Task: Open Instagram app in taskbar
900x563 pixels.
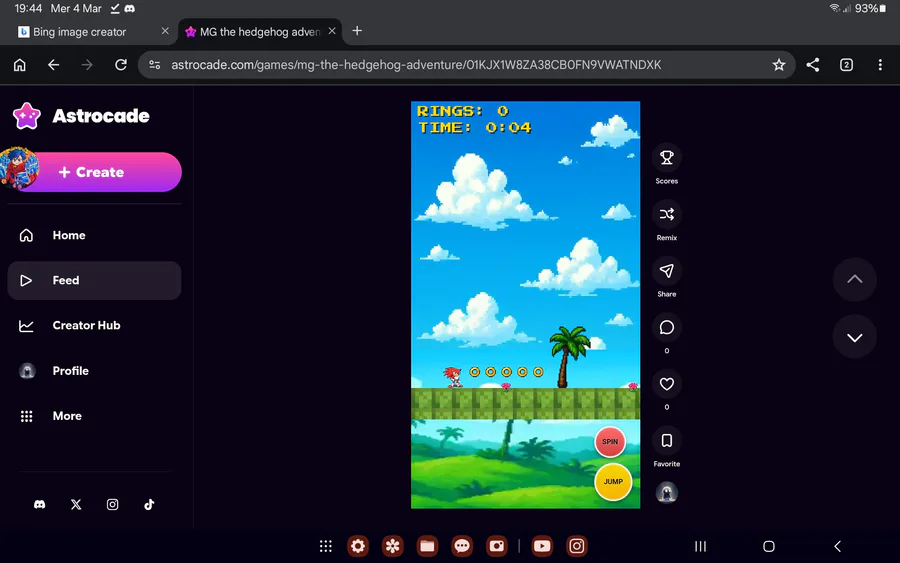Action: click(576, 546)
